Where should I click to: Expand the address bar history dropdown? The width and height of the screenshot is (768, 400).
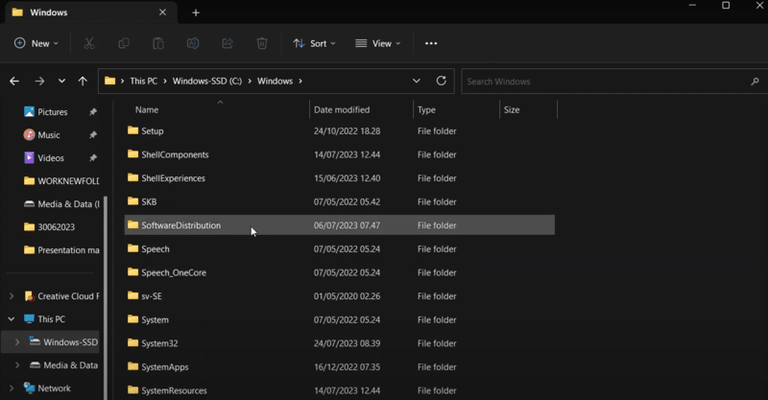[416, 81]
